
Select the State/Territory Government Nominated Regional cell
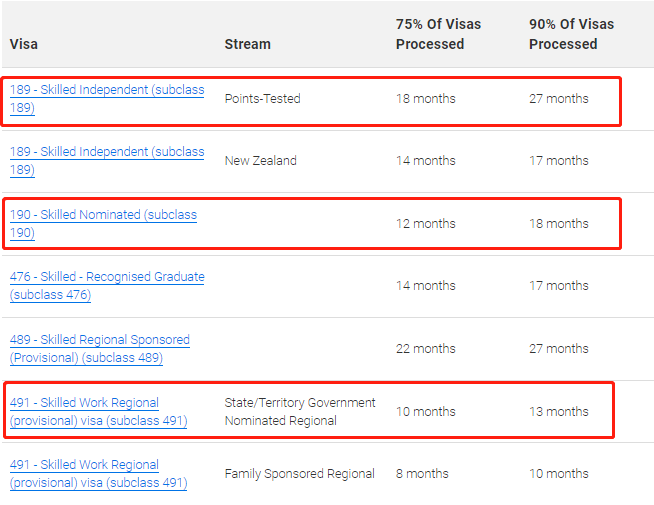pos(300,411)
